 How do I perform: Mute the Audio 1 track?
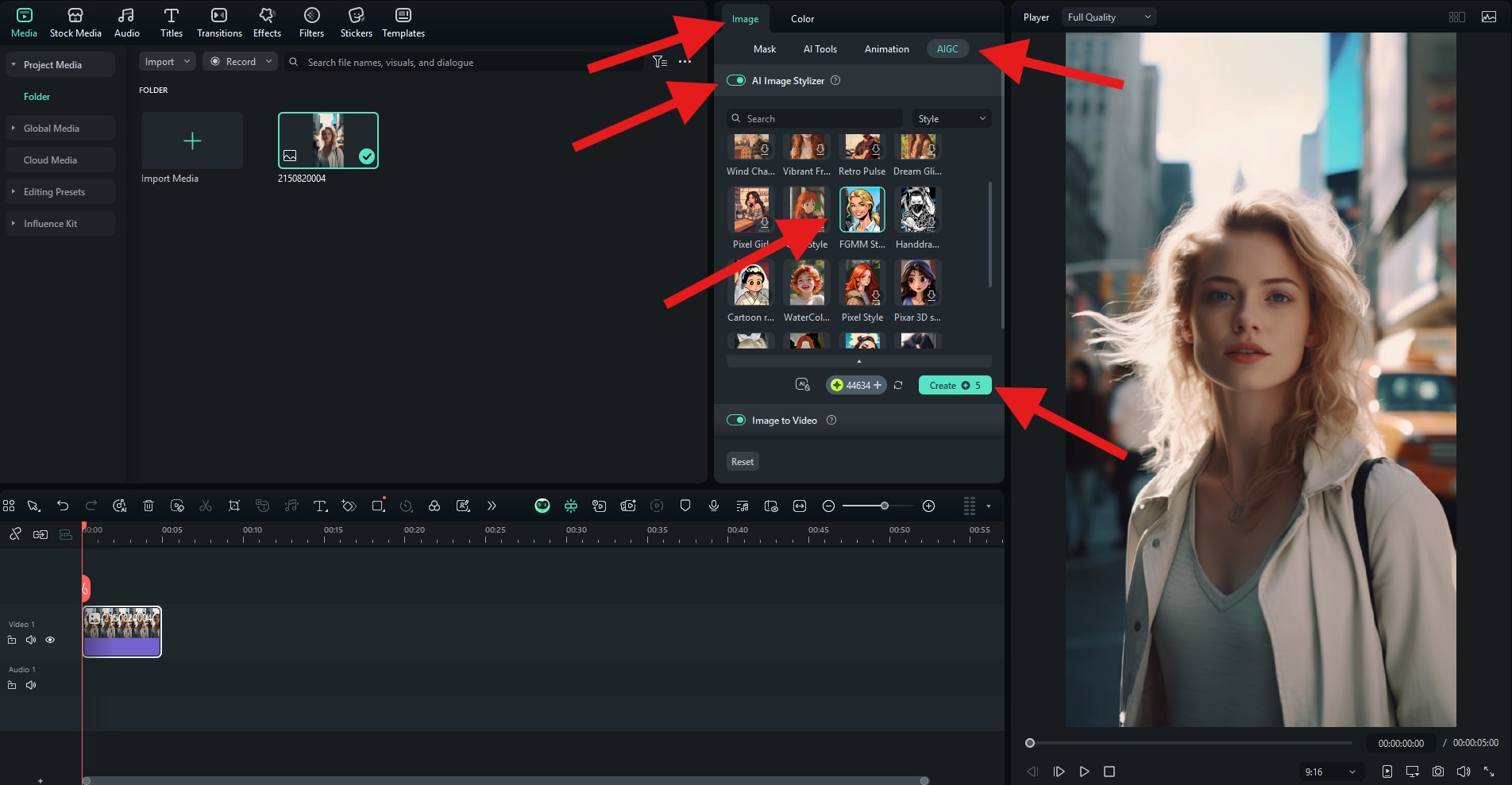(31, 685)
